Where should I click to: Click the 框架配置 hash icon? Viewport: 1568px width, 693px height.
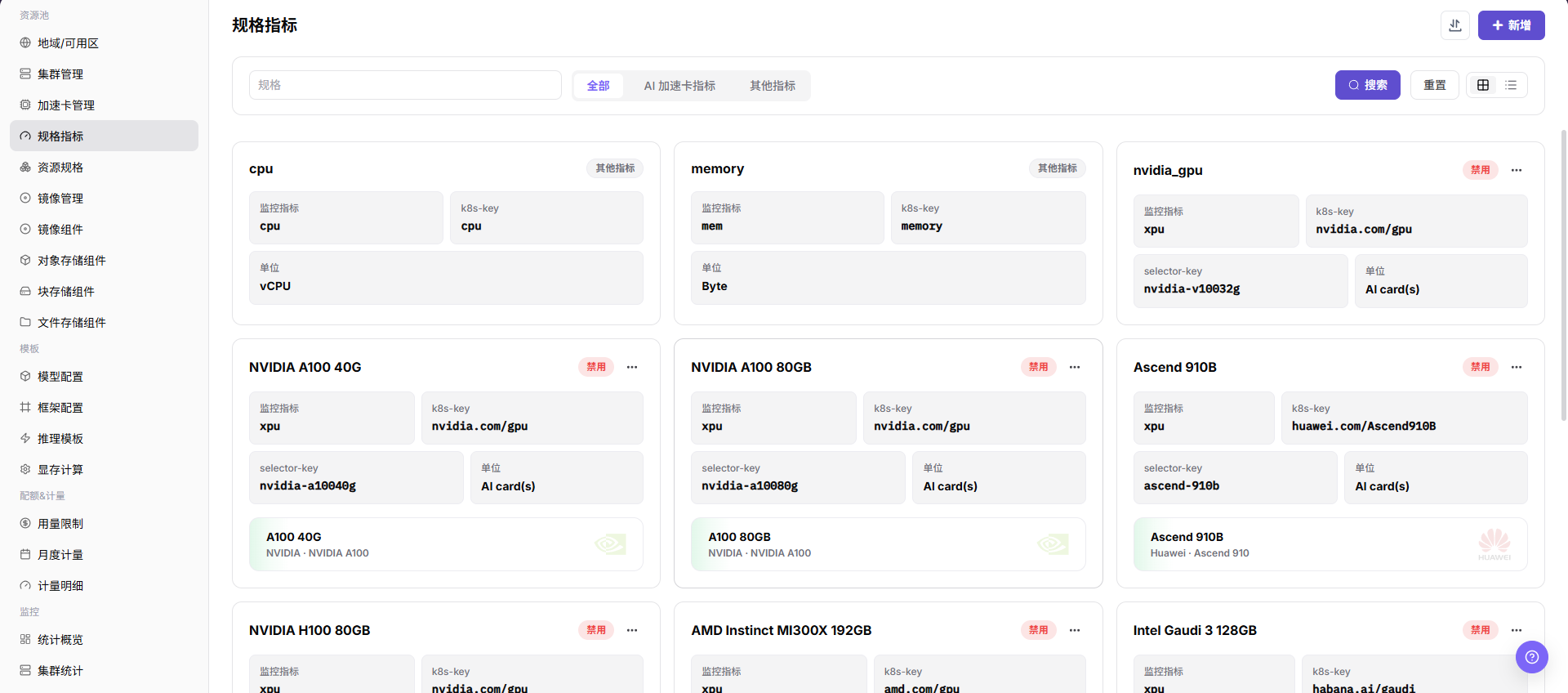point(25,408)
